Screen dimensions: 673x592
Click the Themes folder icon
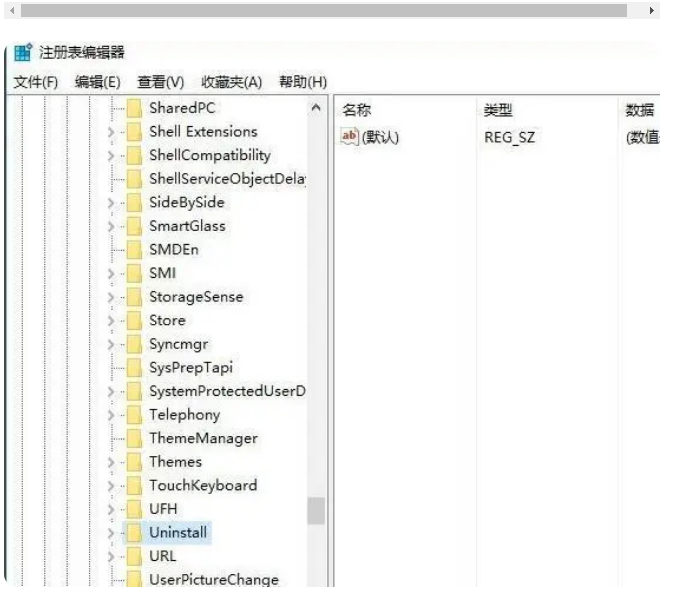[132, 462]
